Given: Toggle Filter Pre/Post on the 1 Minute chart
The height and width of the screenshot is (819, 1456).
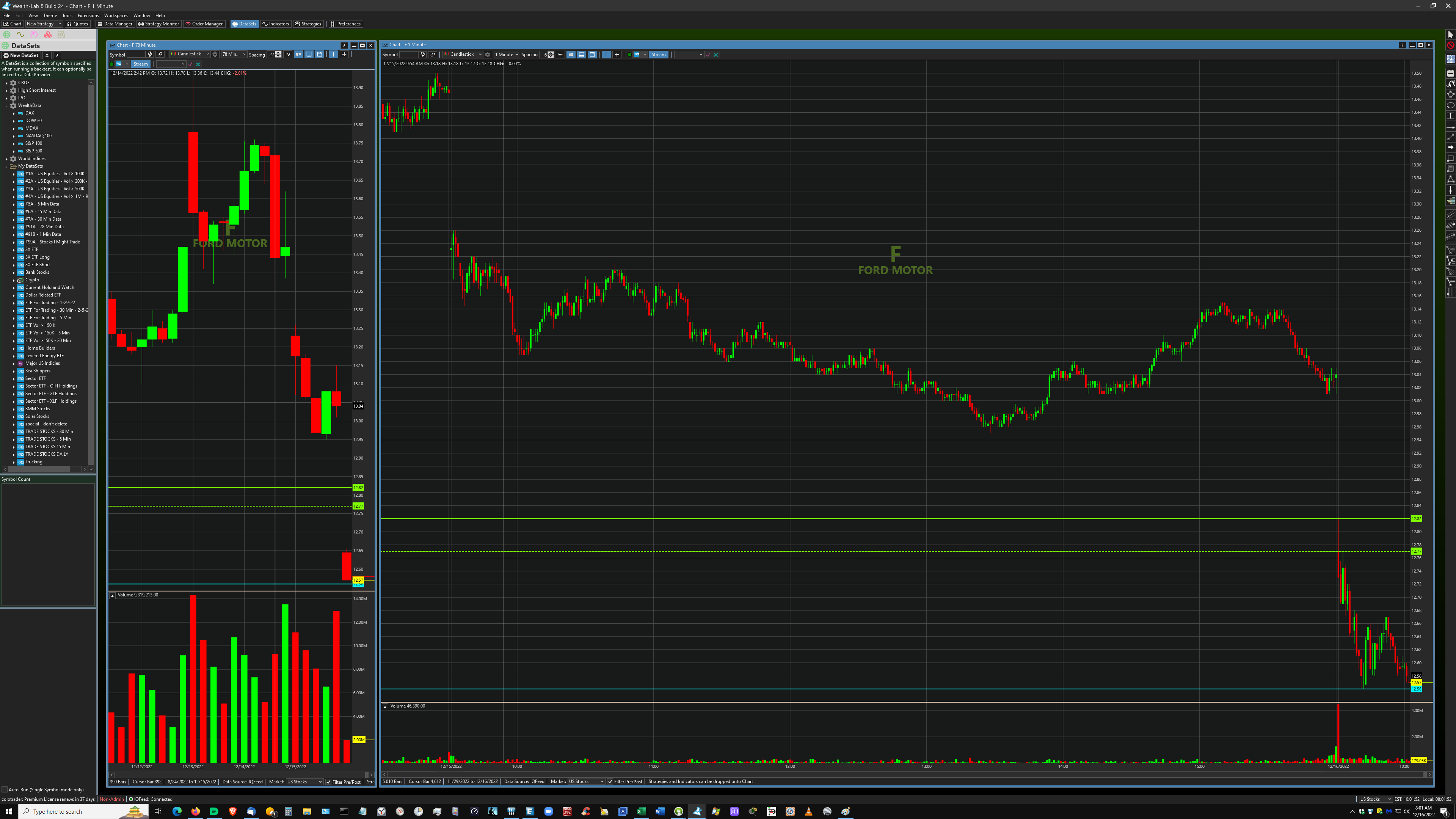Looking at the screenshot, I should coord(610,782).
